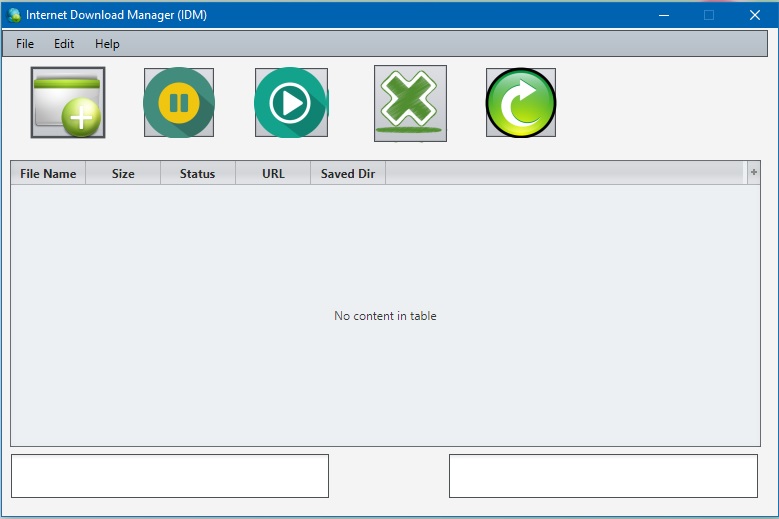The width and height of the screenshot is (779, 519).
Task: Sort by URL column header
Action: pos(273,173)
